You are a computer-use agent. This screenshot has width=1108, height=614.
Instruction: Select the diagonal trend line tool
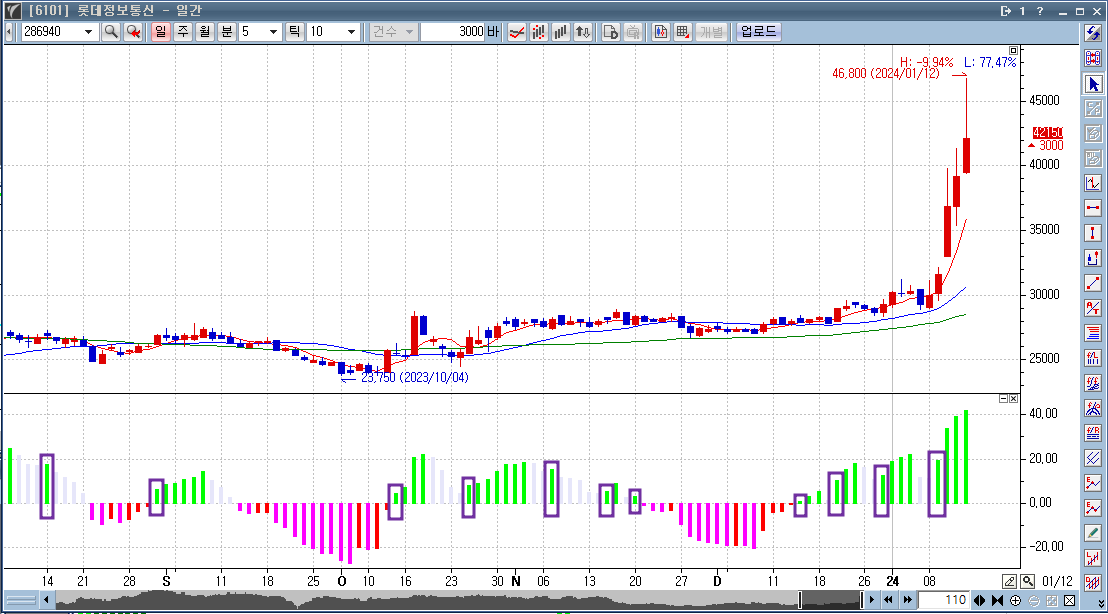point(1093,283)
